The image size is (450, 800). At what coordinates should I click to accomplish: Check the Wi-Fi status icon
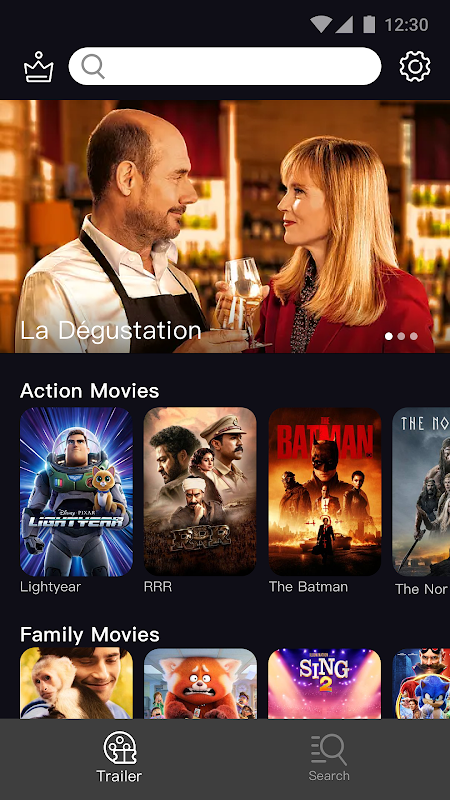coord(320,24)
